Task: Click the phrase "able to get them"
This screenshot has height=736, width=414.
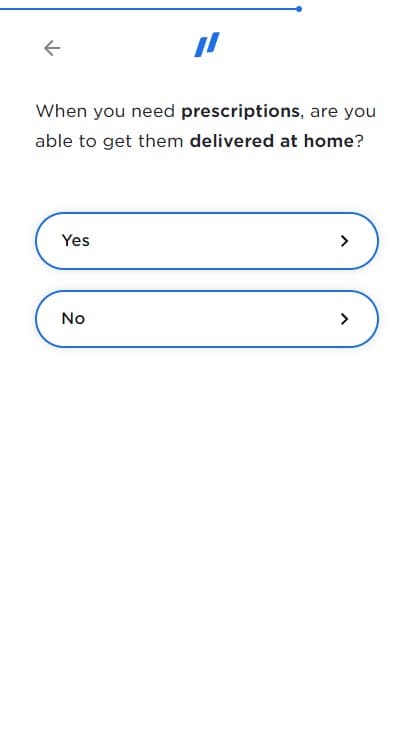Action: click(109, 142)
